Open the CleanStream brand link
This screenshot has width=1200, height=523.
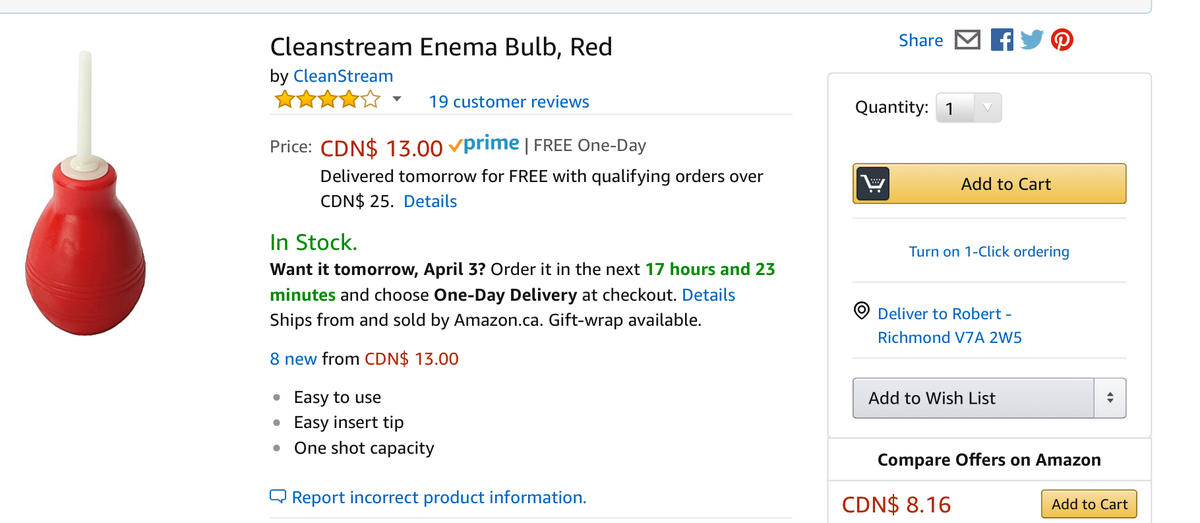[343, 76]
